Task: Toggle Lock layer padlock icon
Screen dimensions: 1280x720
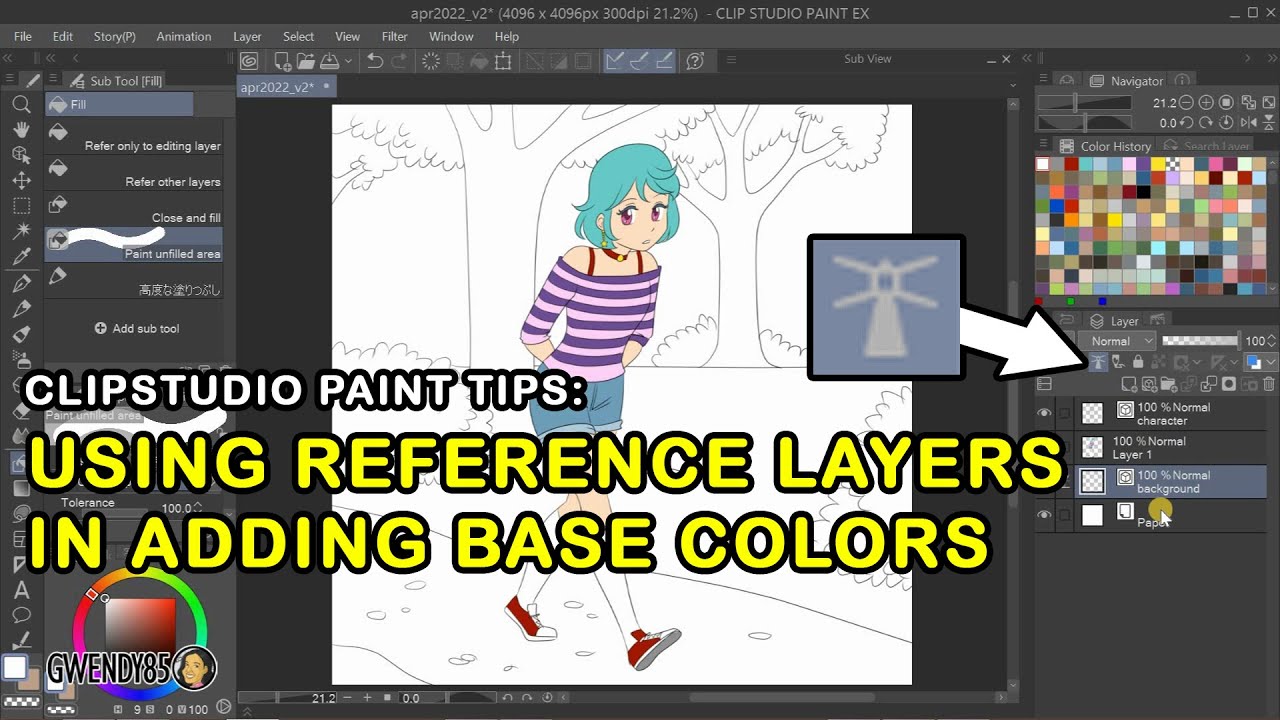Action: coord(1138,362)
